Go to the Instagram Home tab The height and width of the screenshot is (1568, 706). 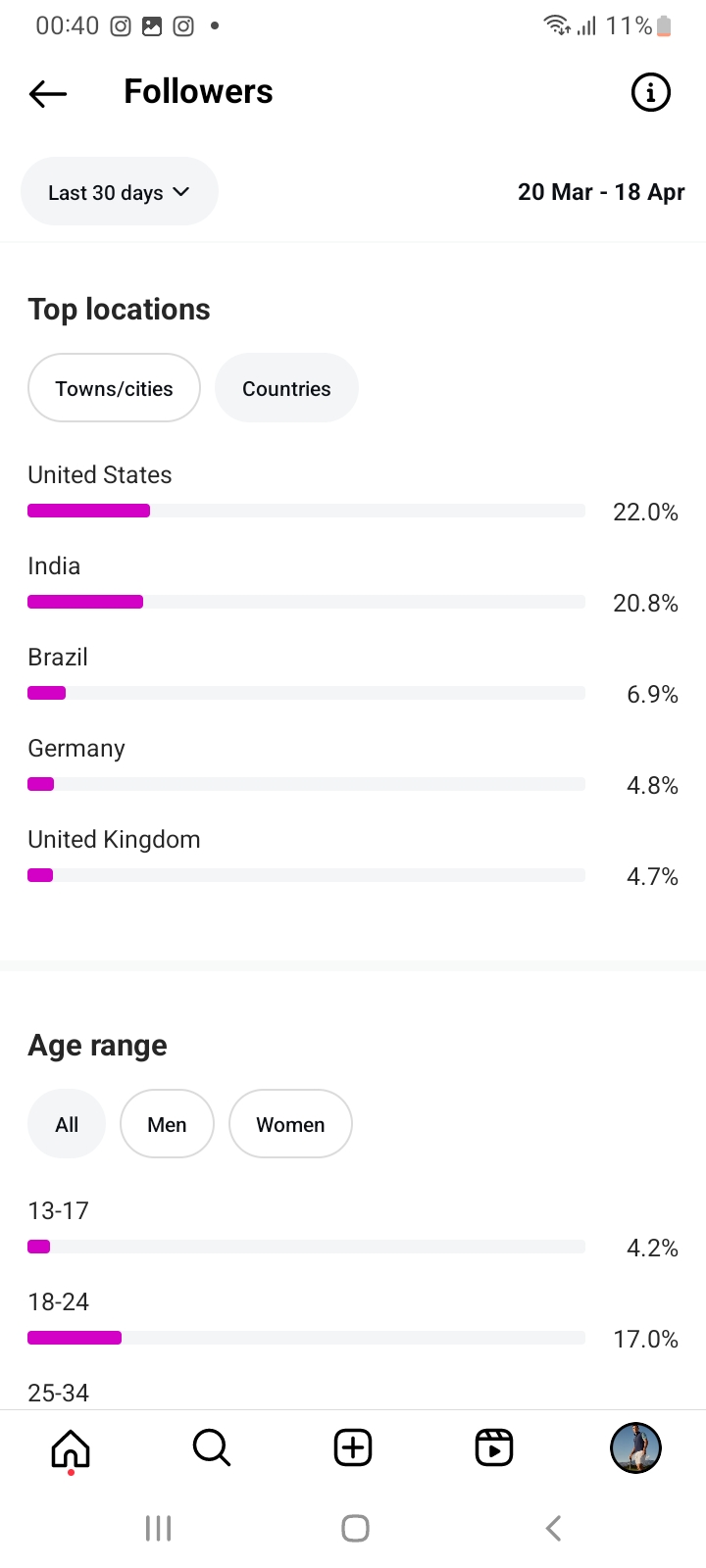click(x=71, y=1447)
